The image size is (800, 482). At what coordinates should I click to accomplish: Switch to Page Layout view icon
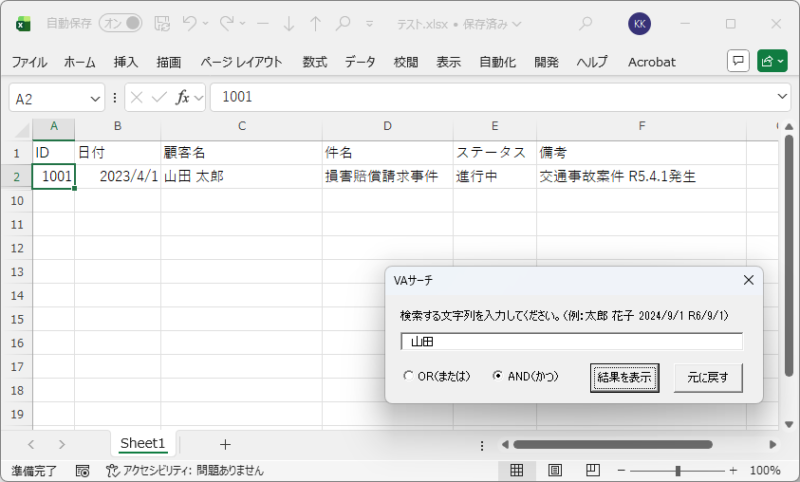pyautogui.click(x=554, y=470)
